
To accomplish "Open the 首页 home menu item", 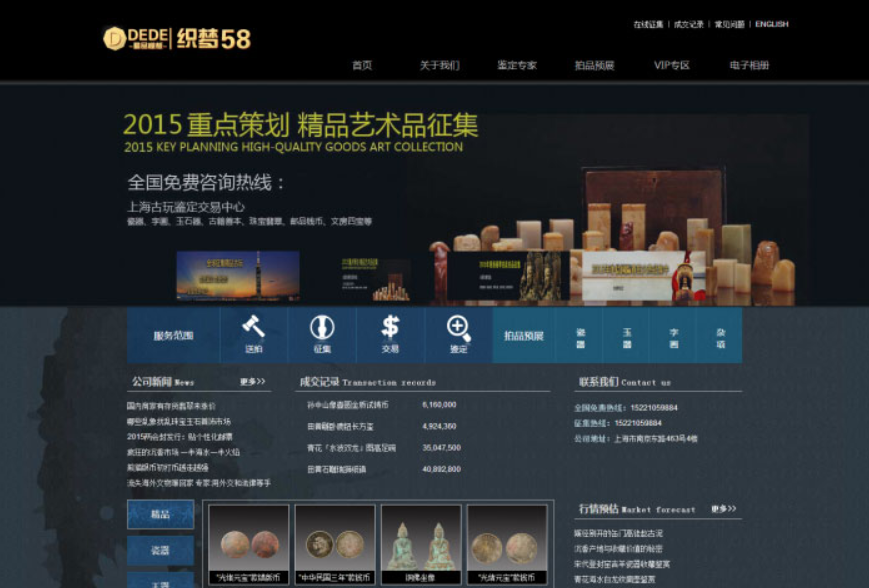I will tap(362, 66).
